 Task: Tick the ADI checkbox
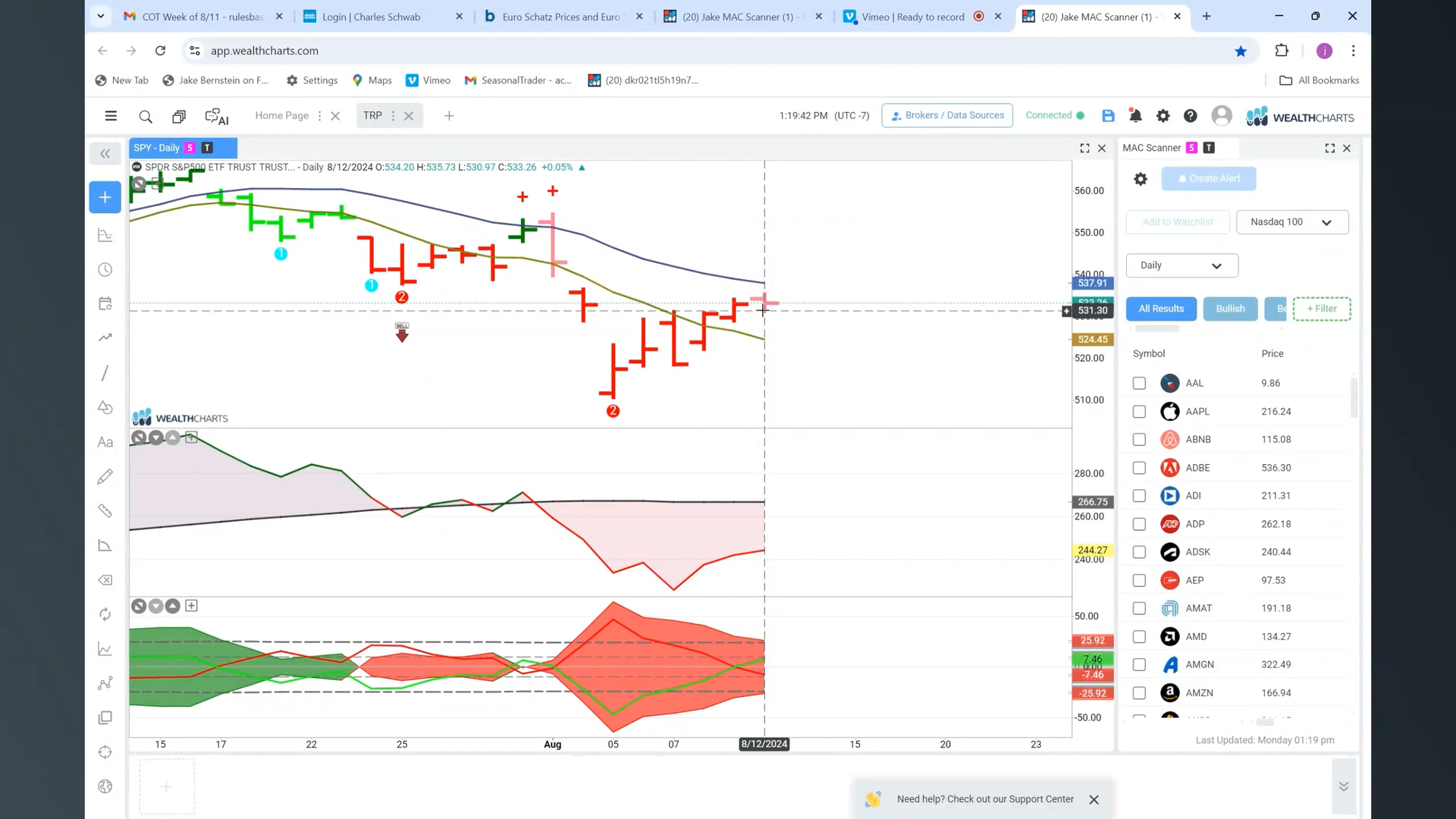pyautogui.click(x=1139, y=496)
